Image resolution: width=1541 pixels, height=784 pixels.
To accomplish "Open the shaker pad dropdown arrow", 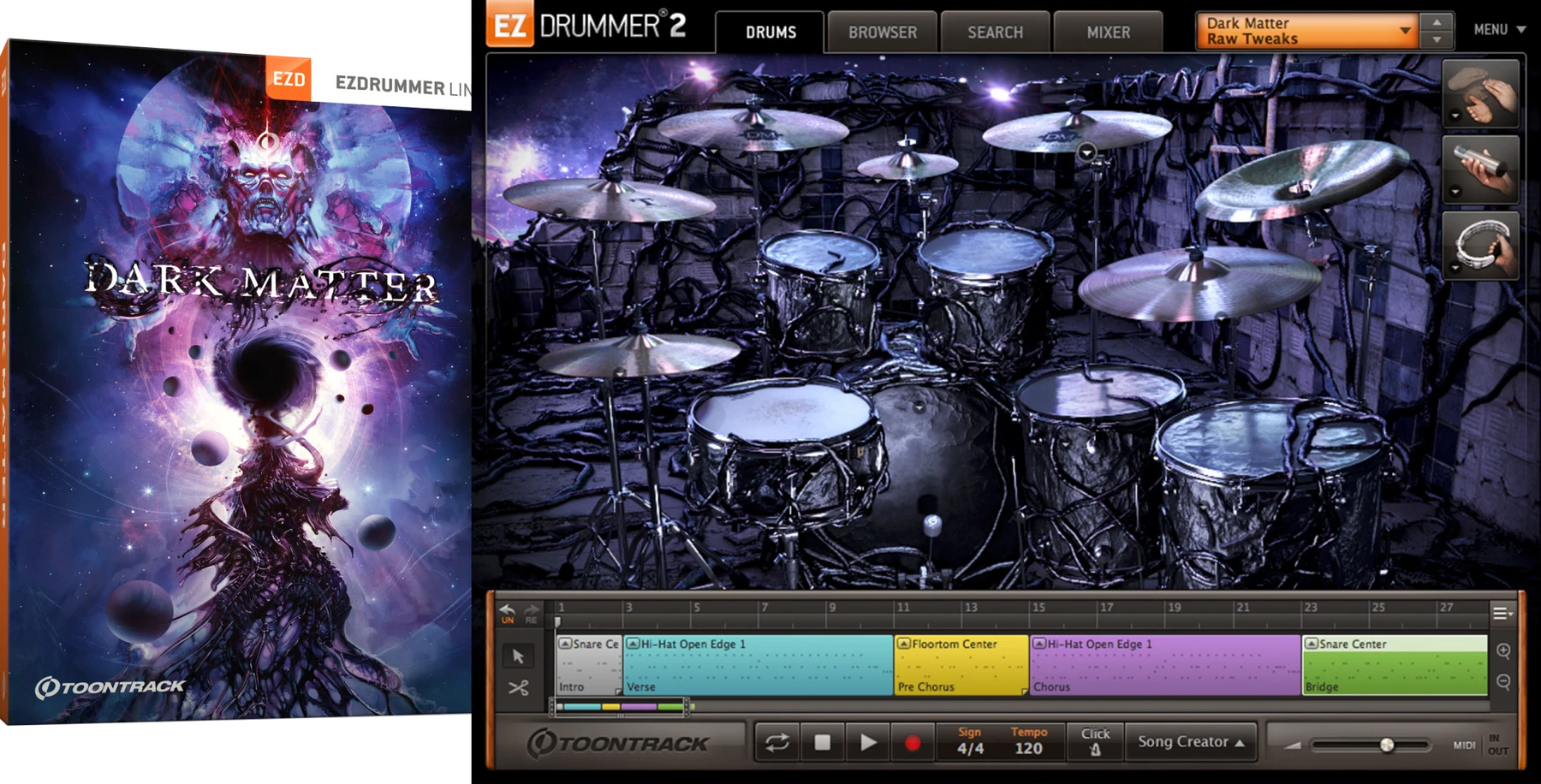I will [x=1455, y=193].
